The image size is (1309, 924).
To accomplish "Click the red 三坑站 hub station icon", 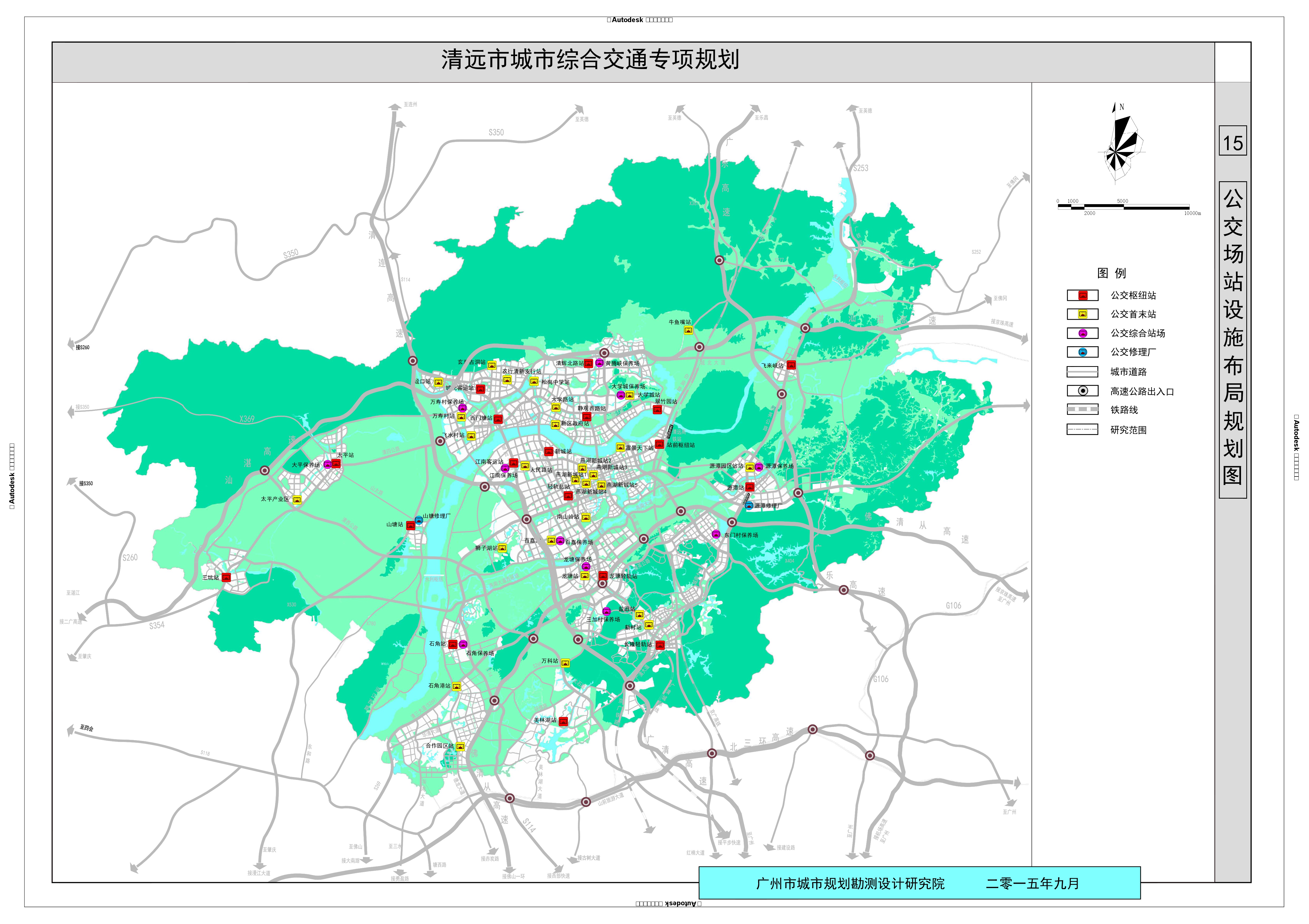I will tap(226, 577).
